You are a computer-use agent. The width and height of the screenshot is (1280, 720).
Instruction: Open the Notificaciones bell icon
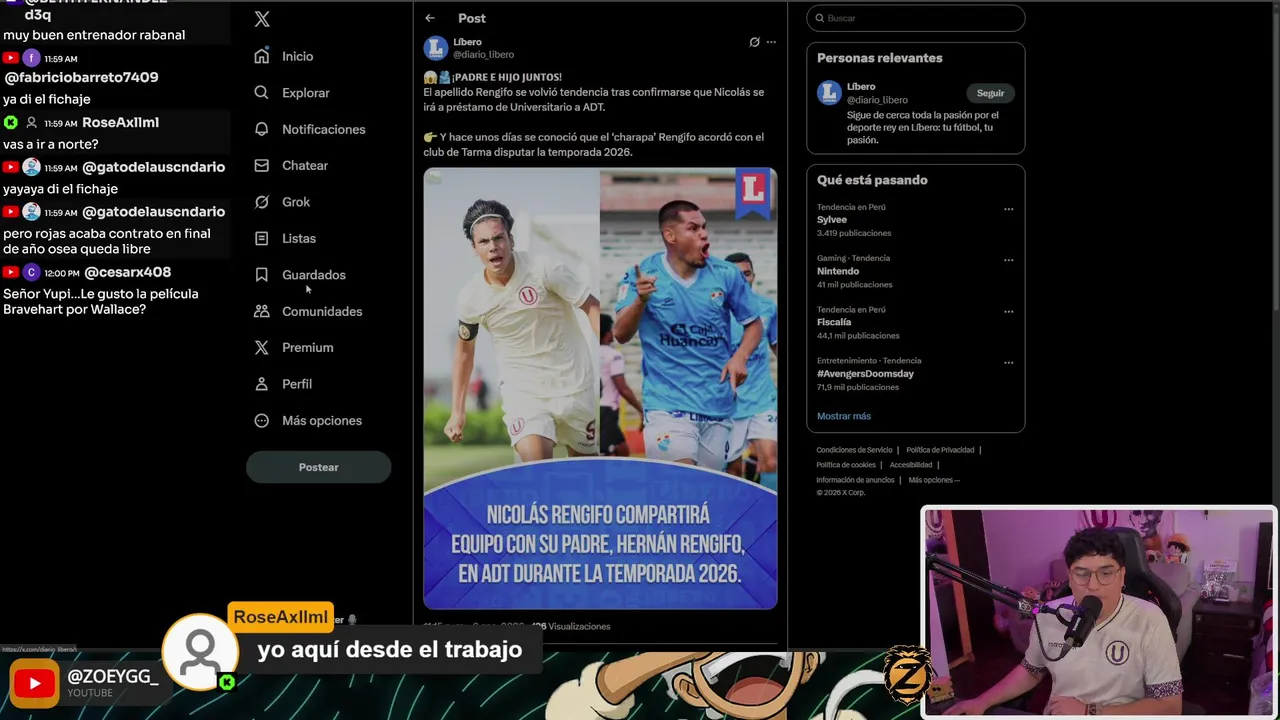[262, 129]
